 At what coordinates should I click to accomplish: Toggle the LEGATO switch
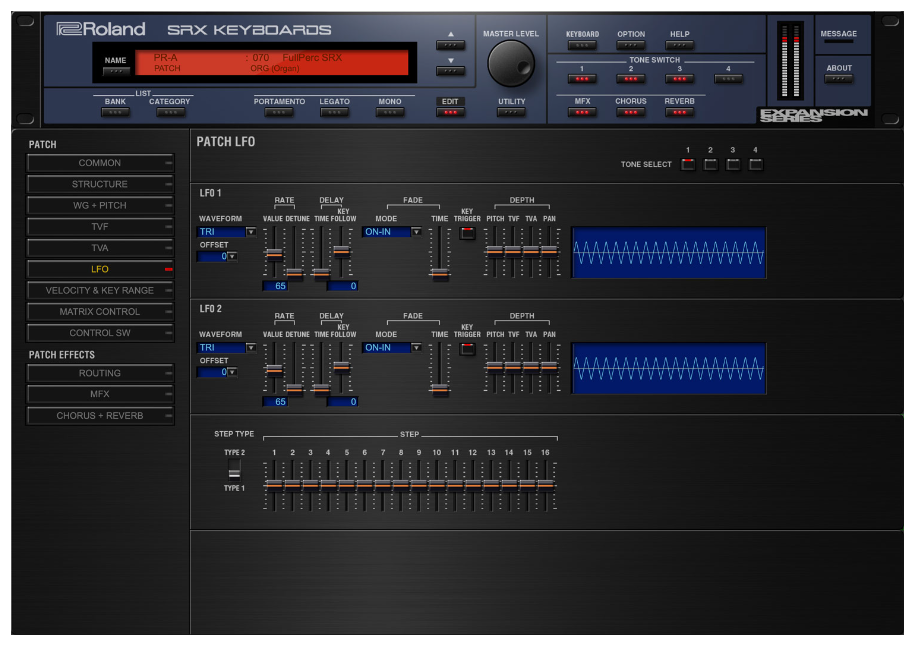coord(334,112)
